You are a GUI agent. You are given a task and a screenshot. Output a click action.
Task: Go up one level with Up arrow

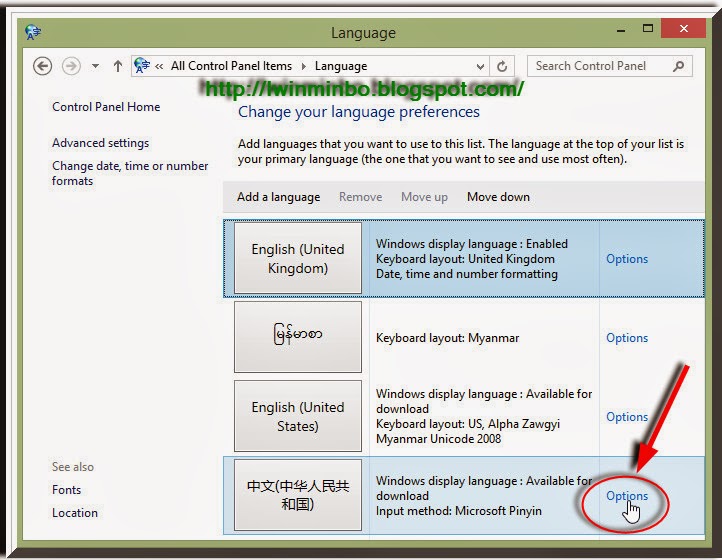point(118,66)
